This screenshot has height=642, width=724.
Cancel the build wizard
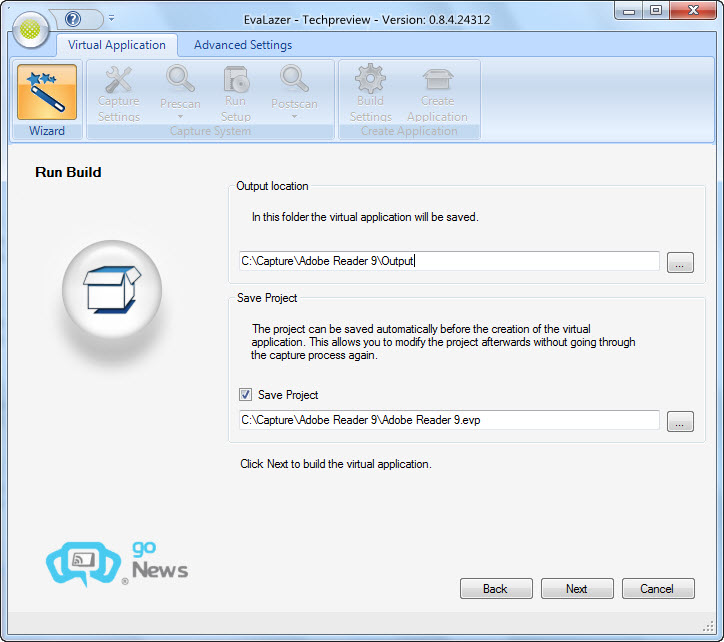658,588
